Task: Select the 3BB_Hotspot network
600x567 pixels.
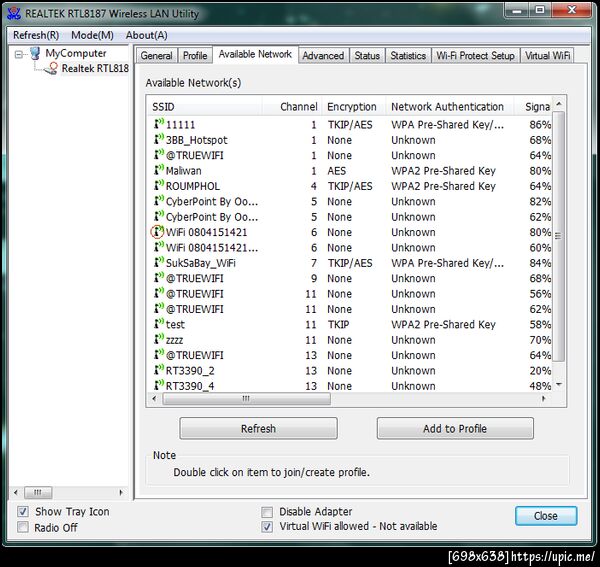Action: pyautogui.click(x=351, y=140)
